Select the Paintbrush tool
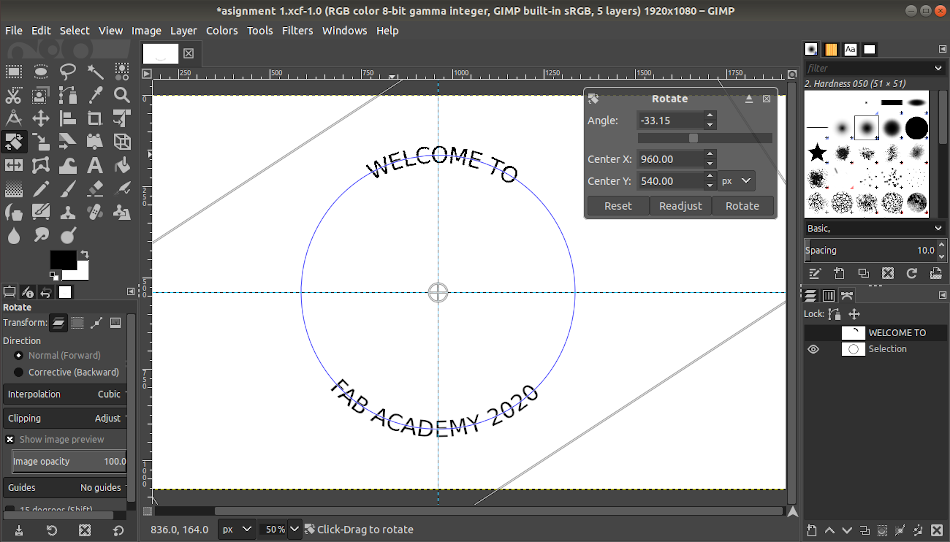This screenshot has height=542, width=950. [x=68, y=189]
